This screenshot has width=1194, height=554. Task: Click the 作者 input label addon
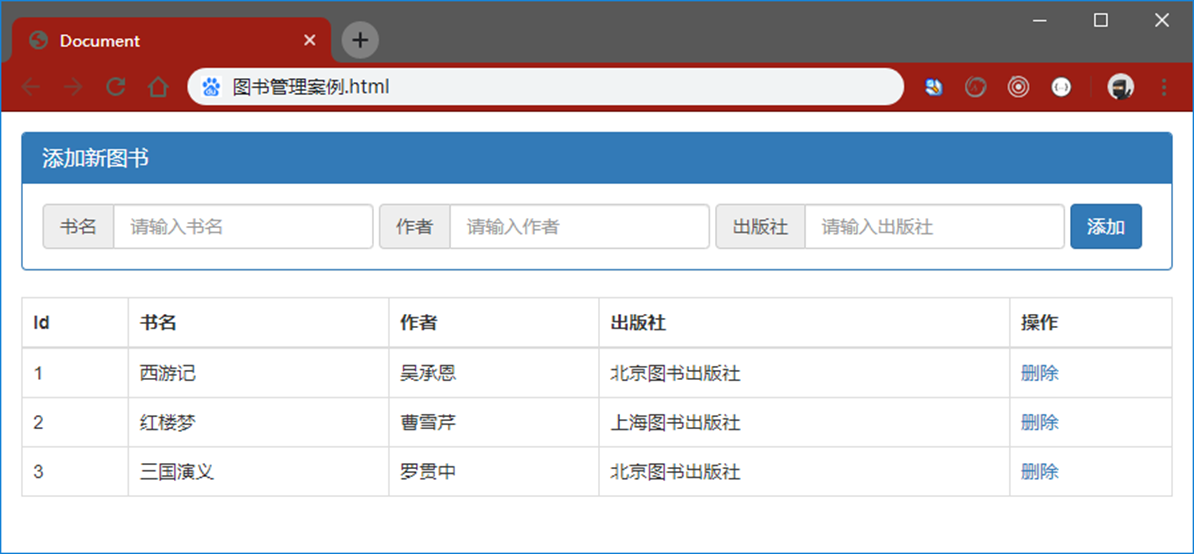(x=415, y=227)
